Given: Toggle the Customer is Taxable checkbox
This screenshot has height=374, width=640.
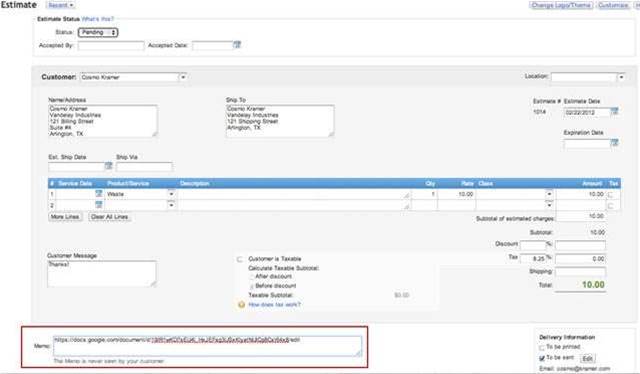Looking at the screenshot, I should (x=240, y=259).
